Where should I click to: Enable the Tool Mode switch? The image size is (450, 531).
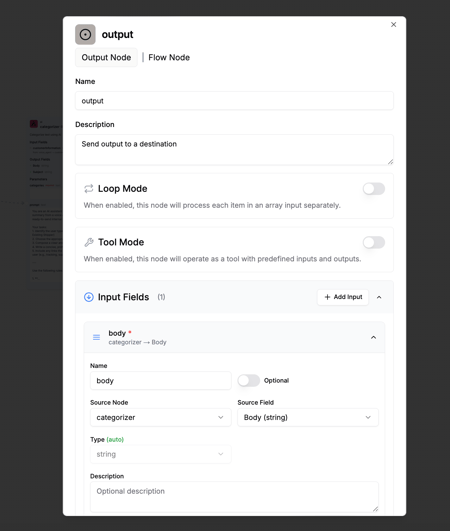pos(374,242)
